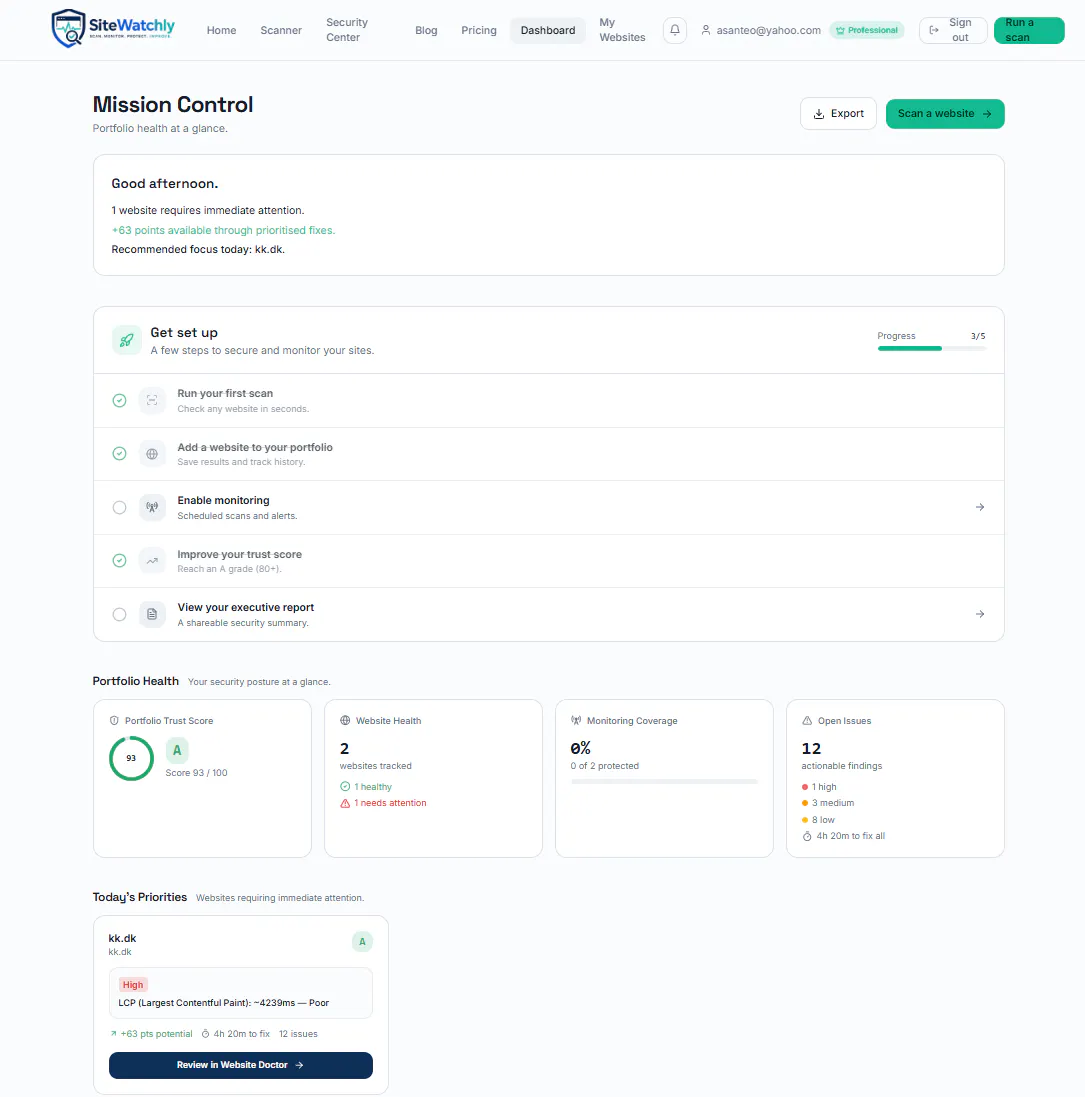Click the 0 of 2 protected text
Screen dimensions: 1085x1097
tap(604, 766)
